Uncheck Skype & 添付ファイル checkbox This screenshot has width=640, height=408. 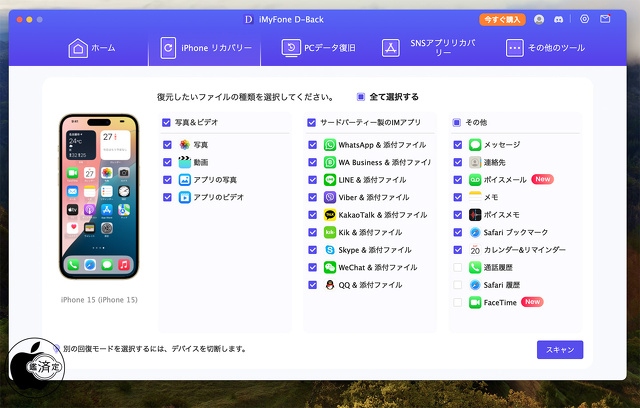[x=313, y=250]
